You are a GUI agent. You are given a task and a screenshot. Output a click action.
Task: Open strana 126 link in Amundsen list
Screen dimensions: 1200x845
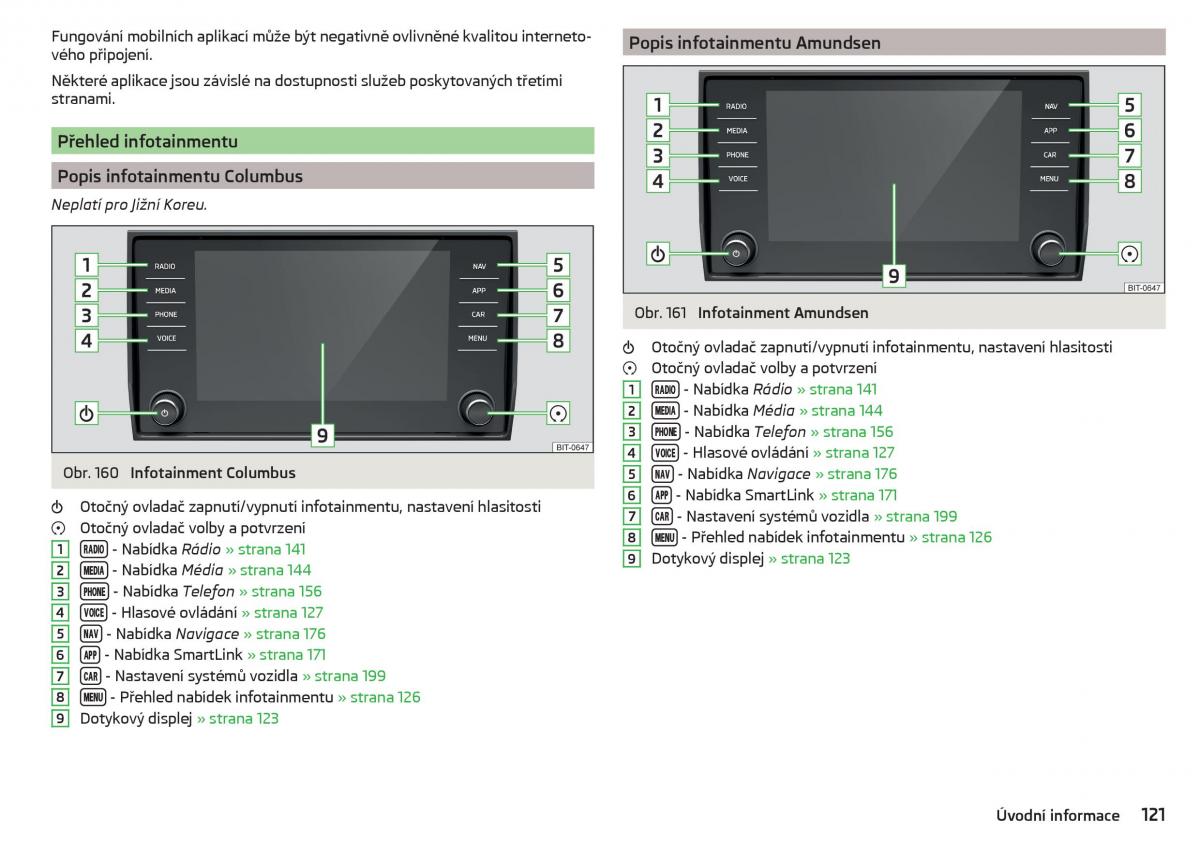click(x=950, y=537)
